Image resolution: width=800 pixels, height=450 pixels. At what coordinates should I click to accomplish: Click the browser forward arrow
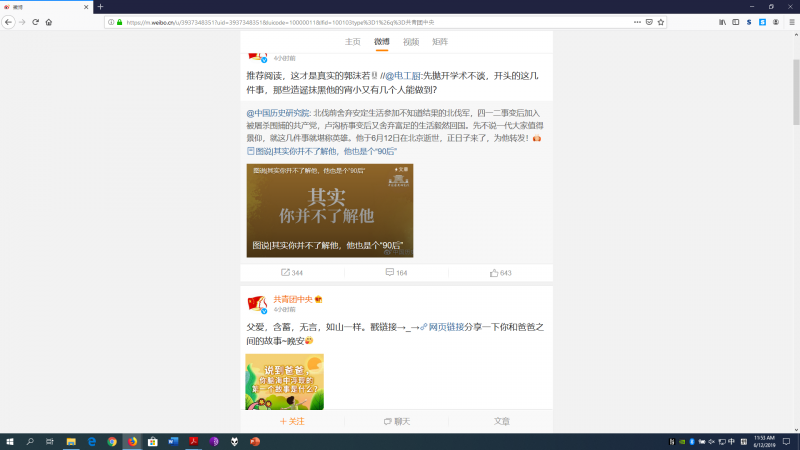click(22, 22)
